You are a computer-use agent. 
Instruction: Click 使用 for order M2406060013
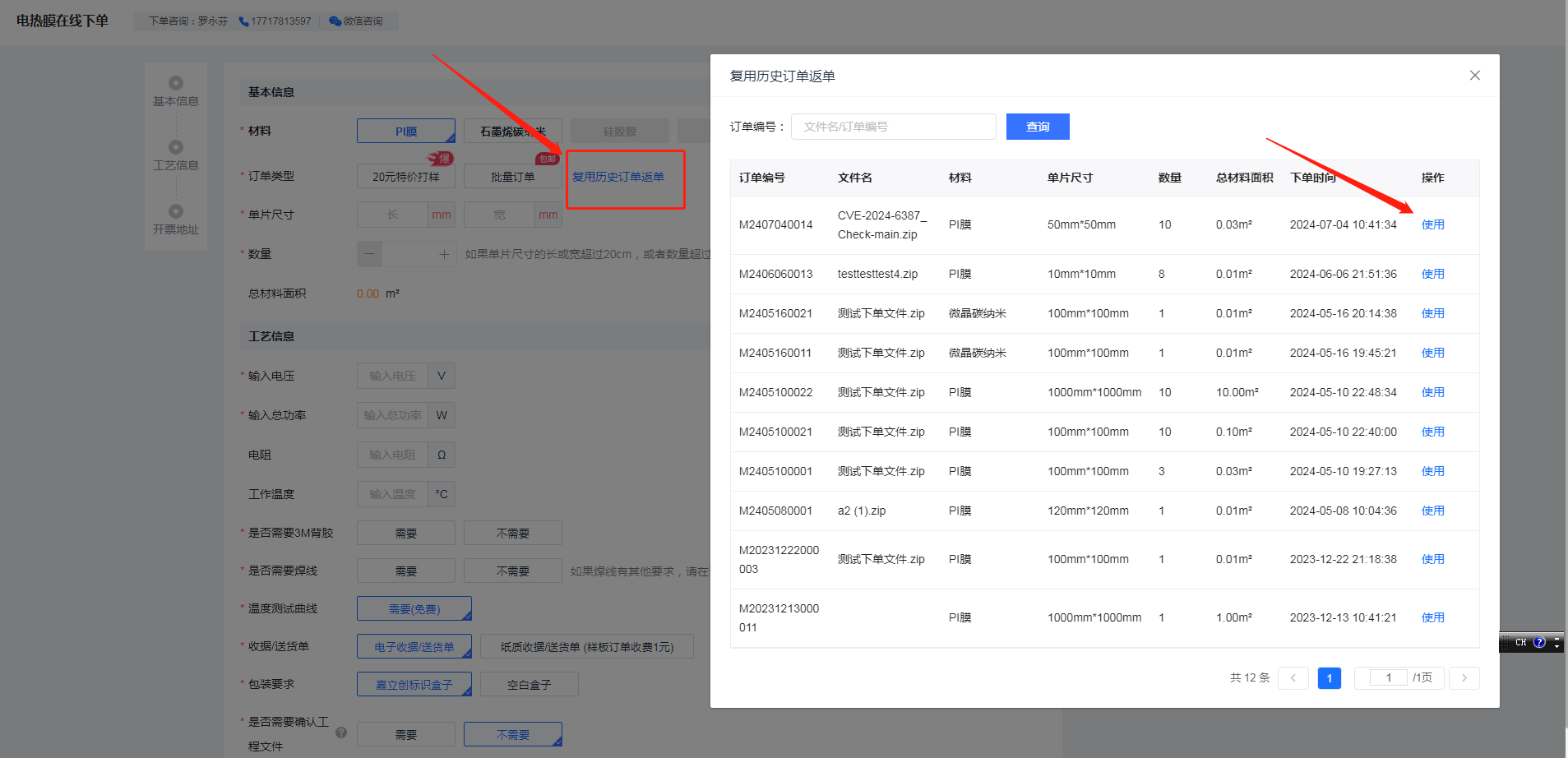coord(1432,274)
